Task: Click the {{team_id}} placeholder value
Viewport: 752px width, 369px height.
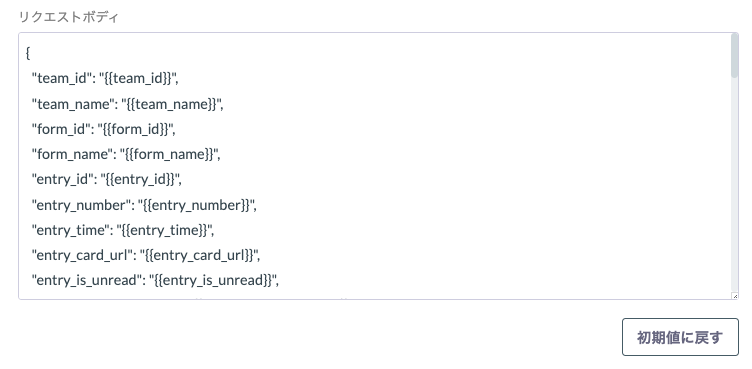Action: click(x=138, y=78)
